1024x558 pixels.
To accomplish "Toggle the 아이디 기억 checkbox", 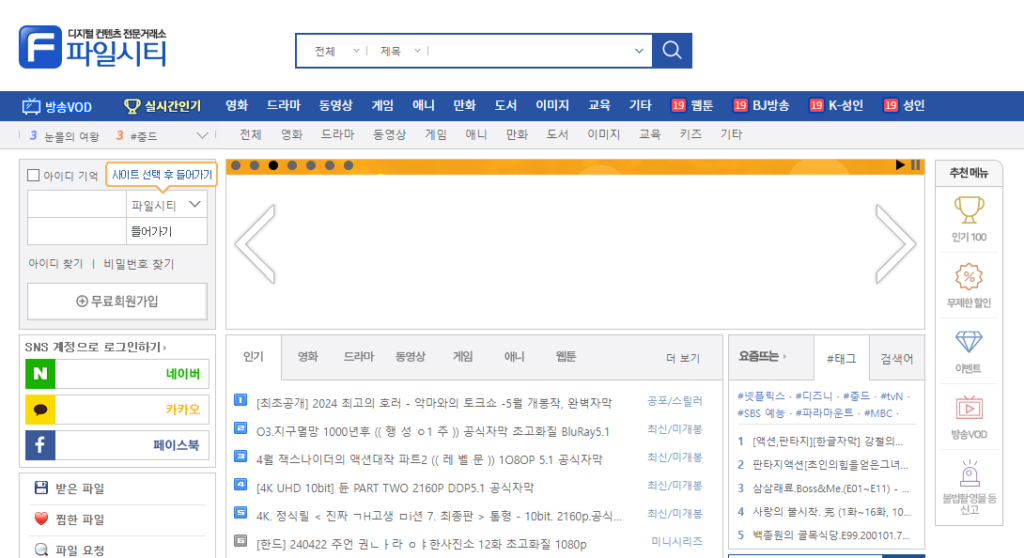I will pyautogui.click(x=33, y=175).
